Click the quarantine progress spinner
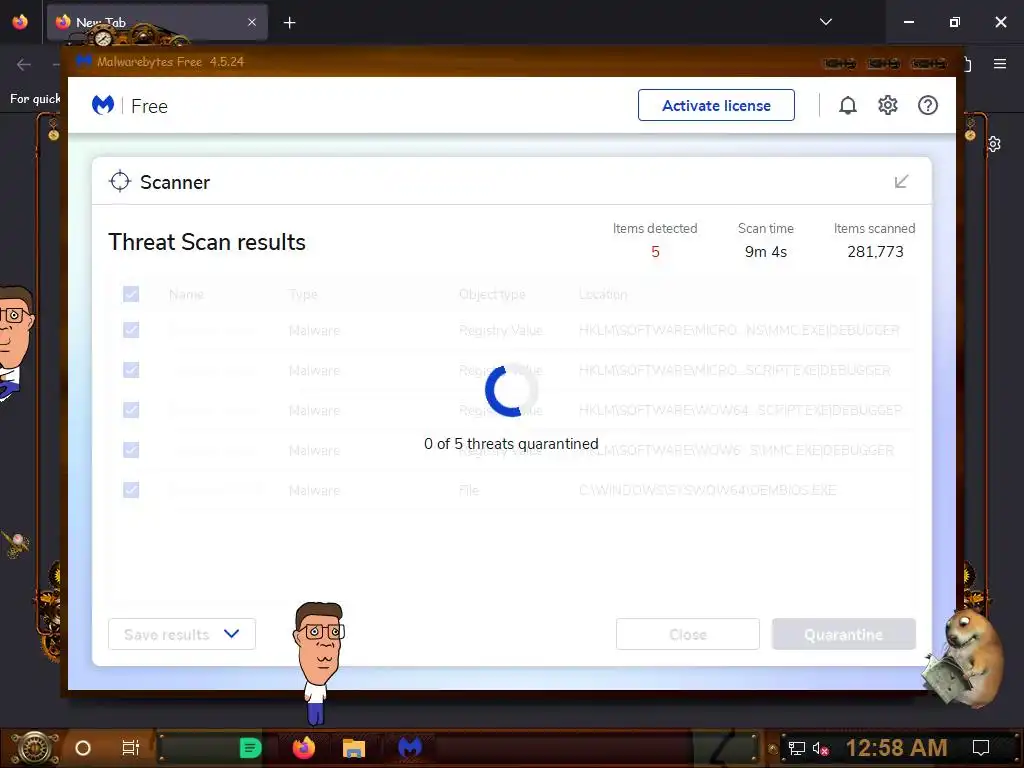 [x=511, y=391]
